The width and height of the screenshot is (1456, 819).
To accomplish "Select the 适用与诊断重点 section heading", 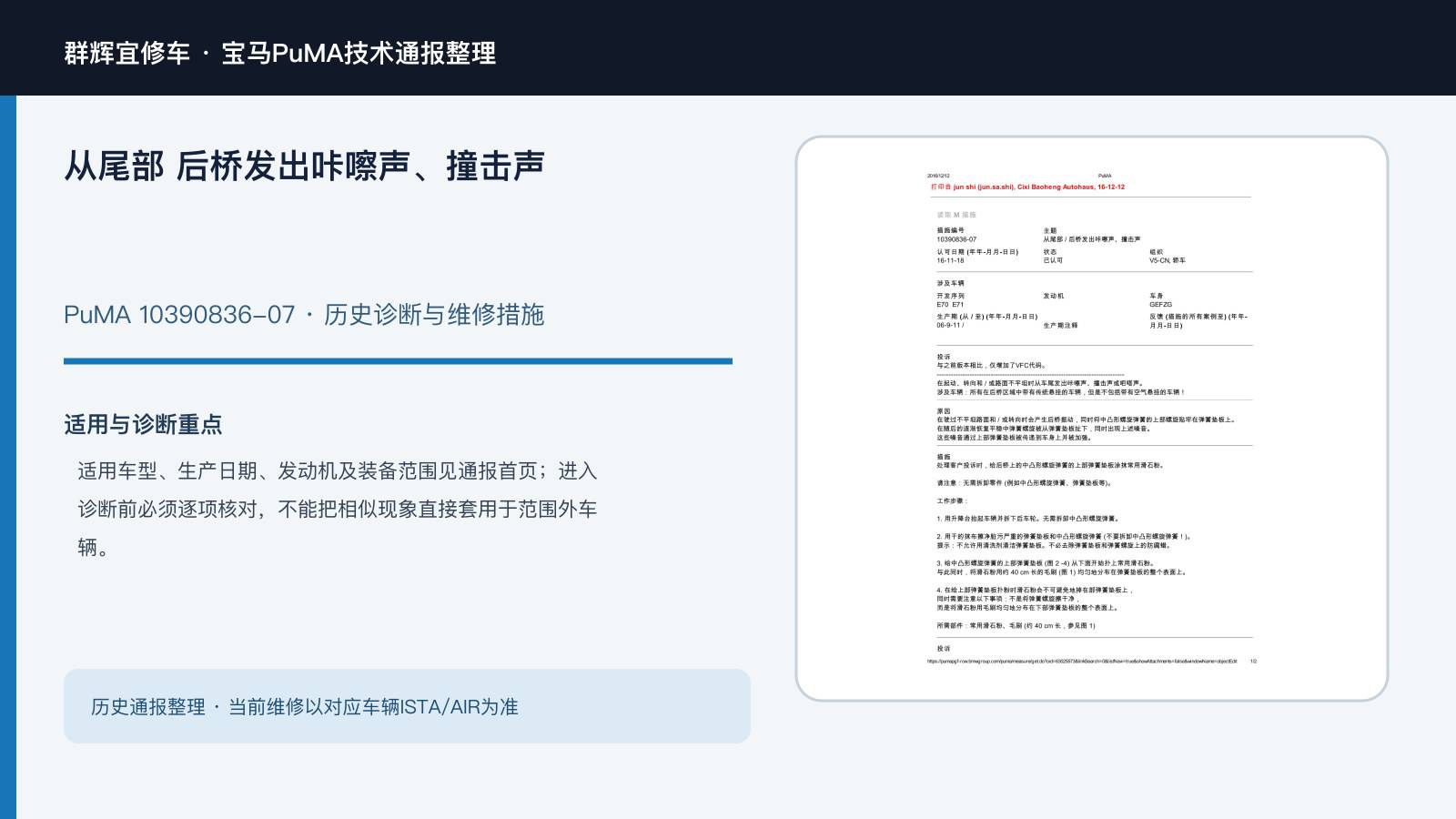I will point(143,424).
